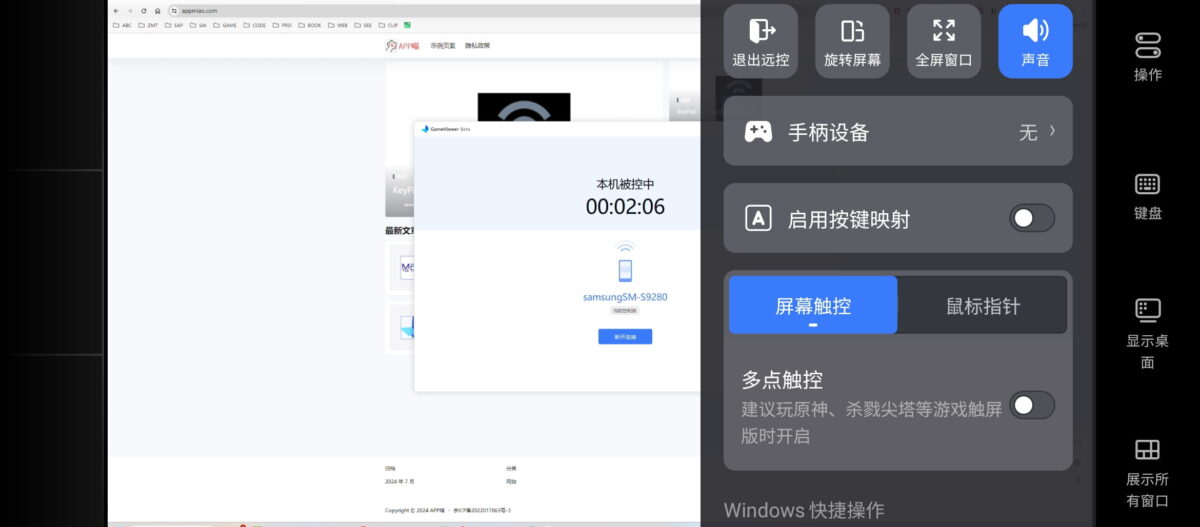1200x527 pixels.
Task: Click 展示所有窗口 show all windows icon
Action: click(x=1147, y=471)
